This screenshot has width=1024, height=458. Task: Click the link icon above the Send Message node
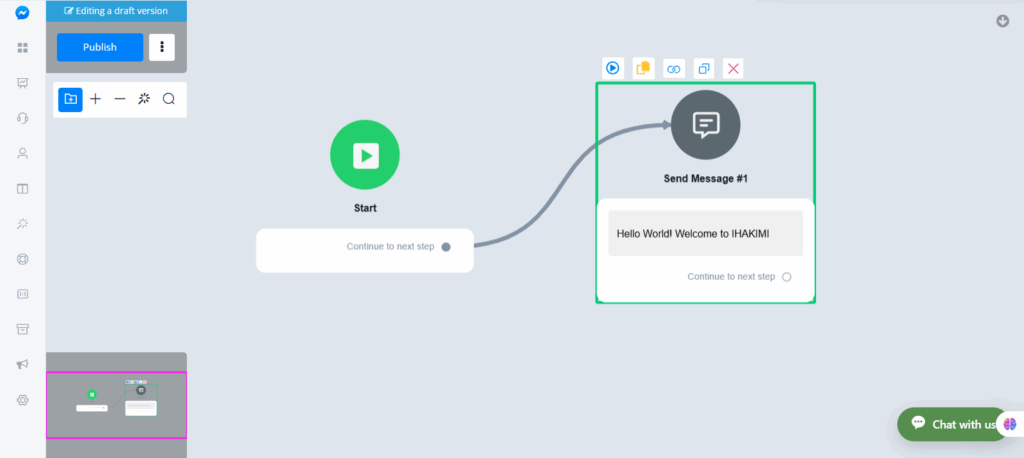(673, 68)
